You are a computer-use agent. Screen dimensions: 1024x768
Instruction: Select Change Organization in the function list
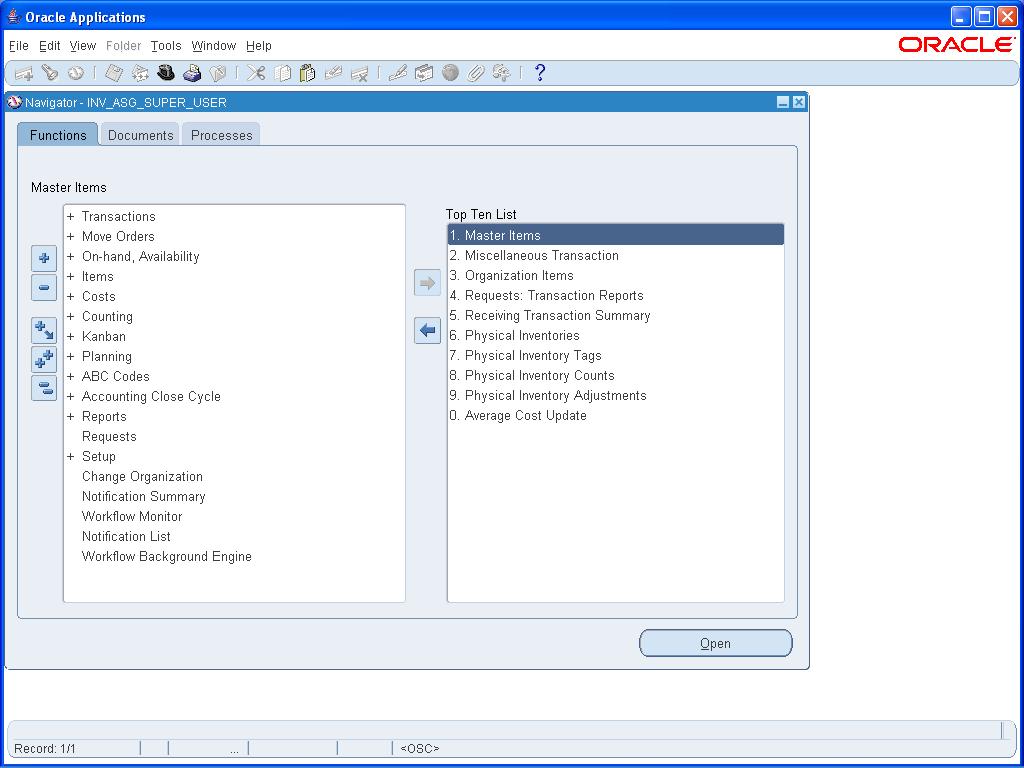pos(142,477)
